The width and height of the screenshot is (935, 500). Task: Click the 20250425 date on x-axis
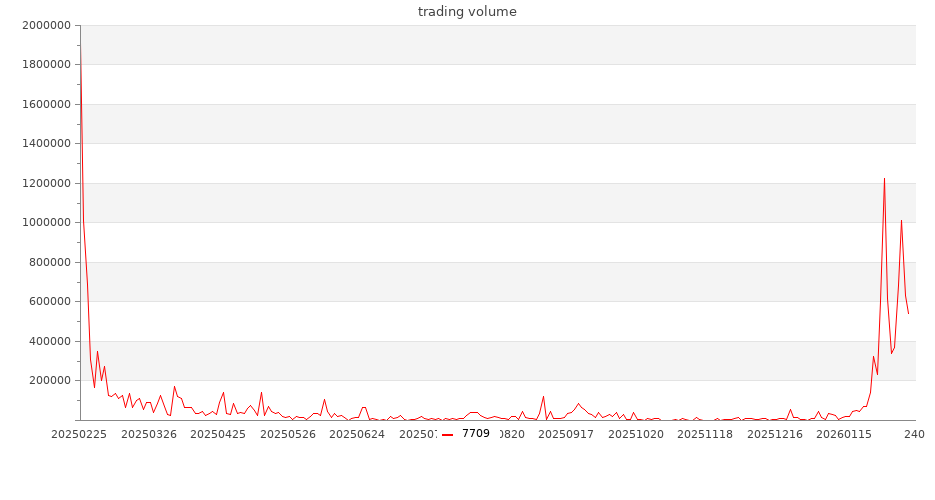(x=218, y=435)
